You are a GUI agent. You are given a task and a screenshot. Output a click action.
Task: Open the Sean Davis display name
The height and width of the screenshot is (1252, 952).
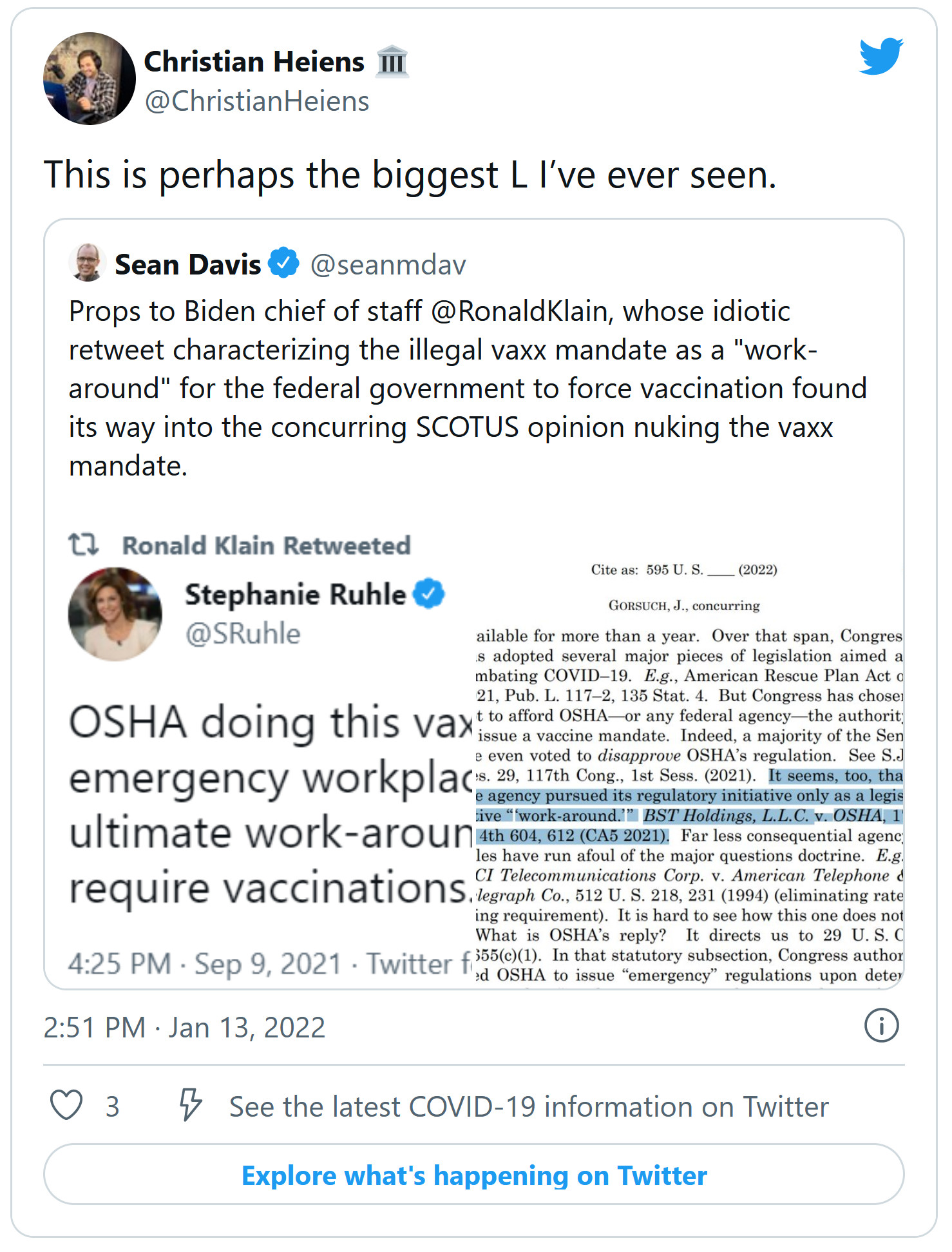[x=187, y=265]
